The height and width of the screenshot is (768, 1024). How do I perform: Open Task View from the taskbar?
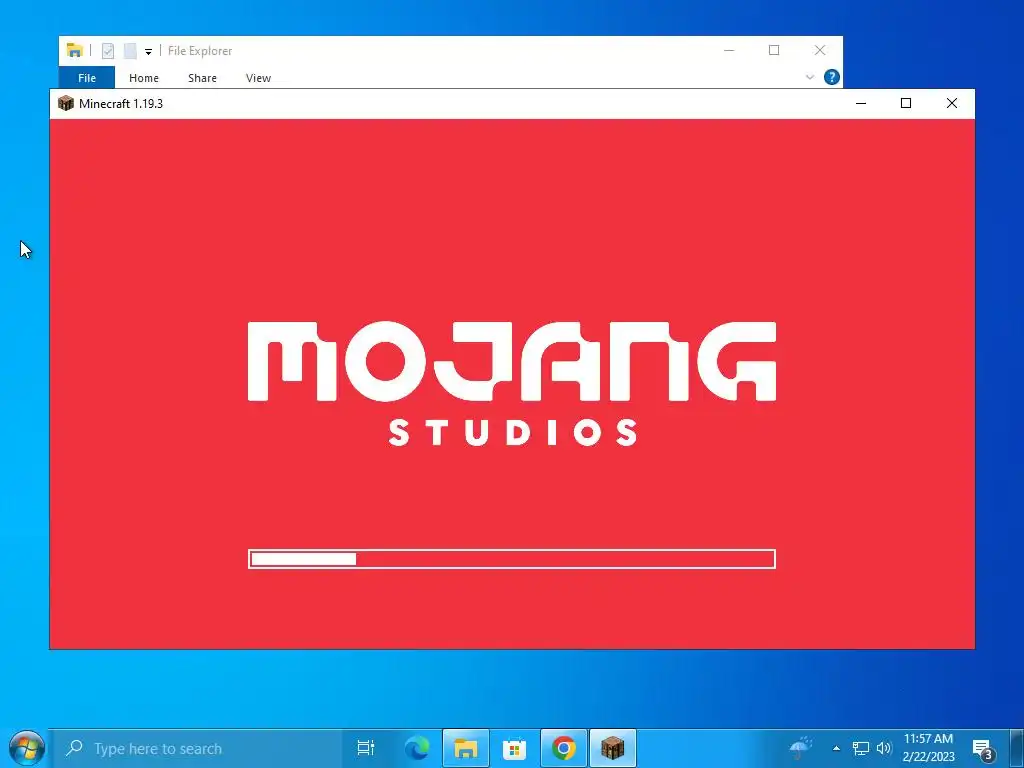click(x=366, y=748)
